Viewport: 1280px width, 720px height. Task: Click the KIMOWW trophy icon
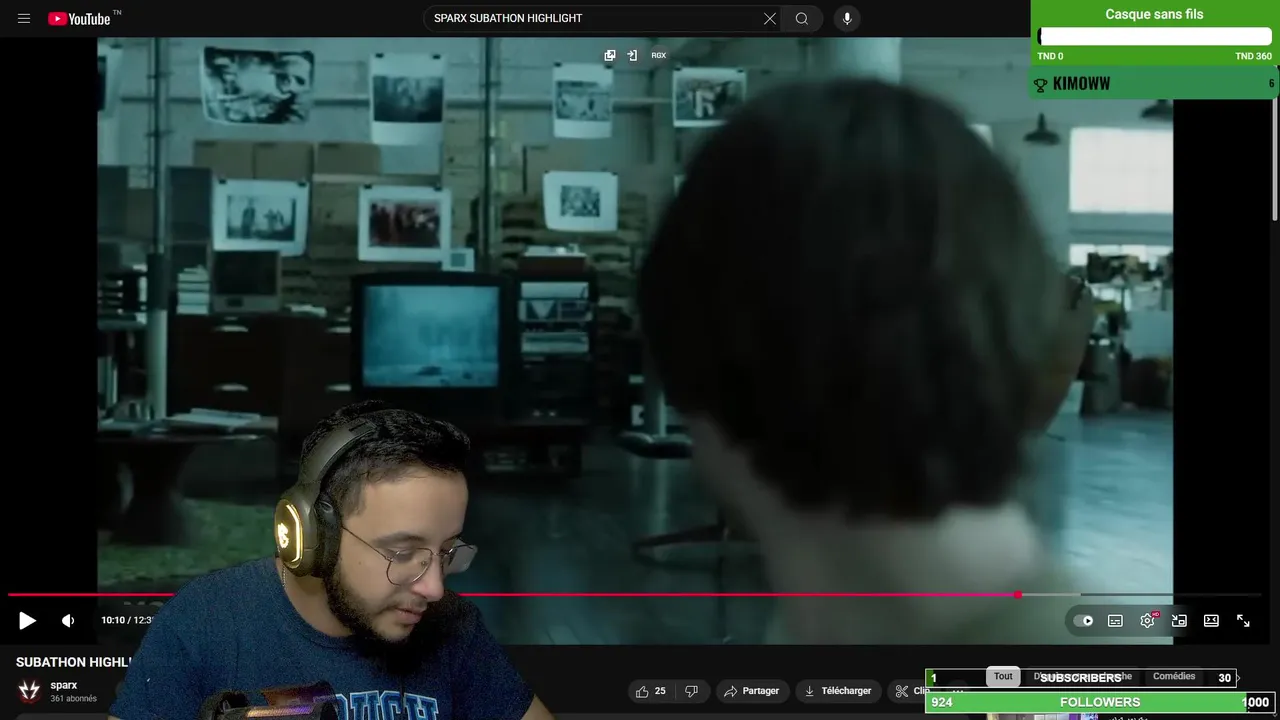(x=1040, y=85)
